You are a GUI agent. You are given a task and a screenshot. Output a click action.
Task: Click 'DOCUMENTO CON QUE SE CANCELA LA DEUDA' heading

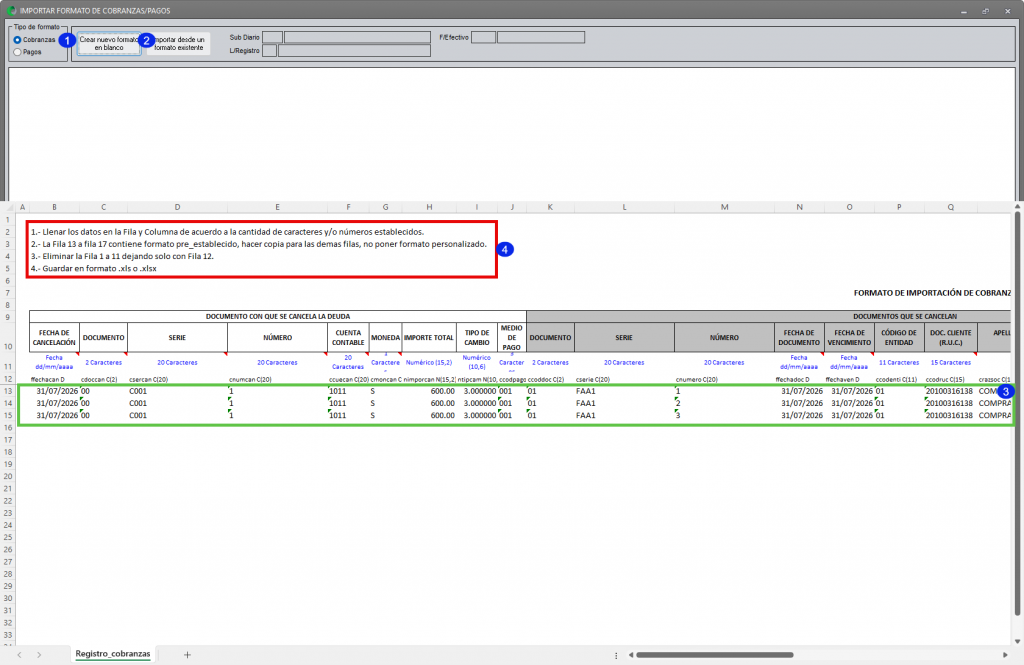[x=278, y=316]
